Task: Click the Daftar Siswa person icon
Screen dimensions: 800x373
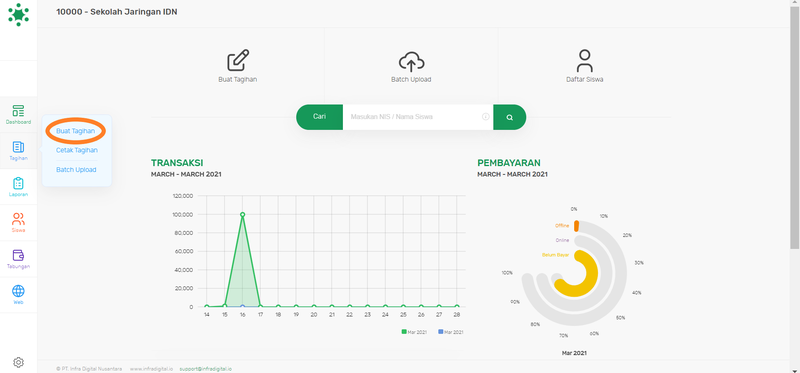Action: click(x=585, y=61)
